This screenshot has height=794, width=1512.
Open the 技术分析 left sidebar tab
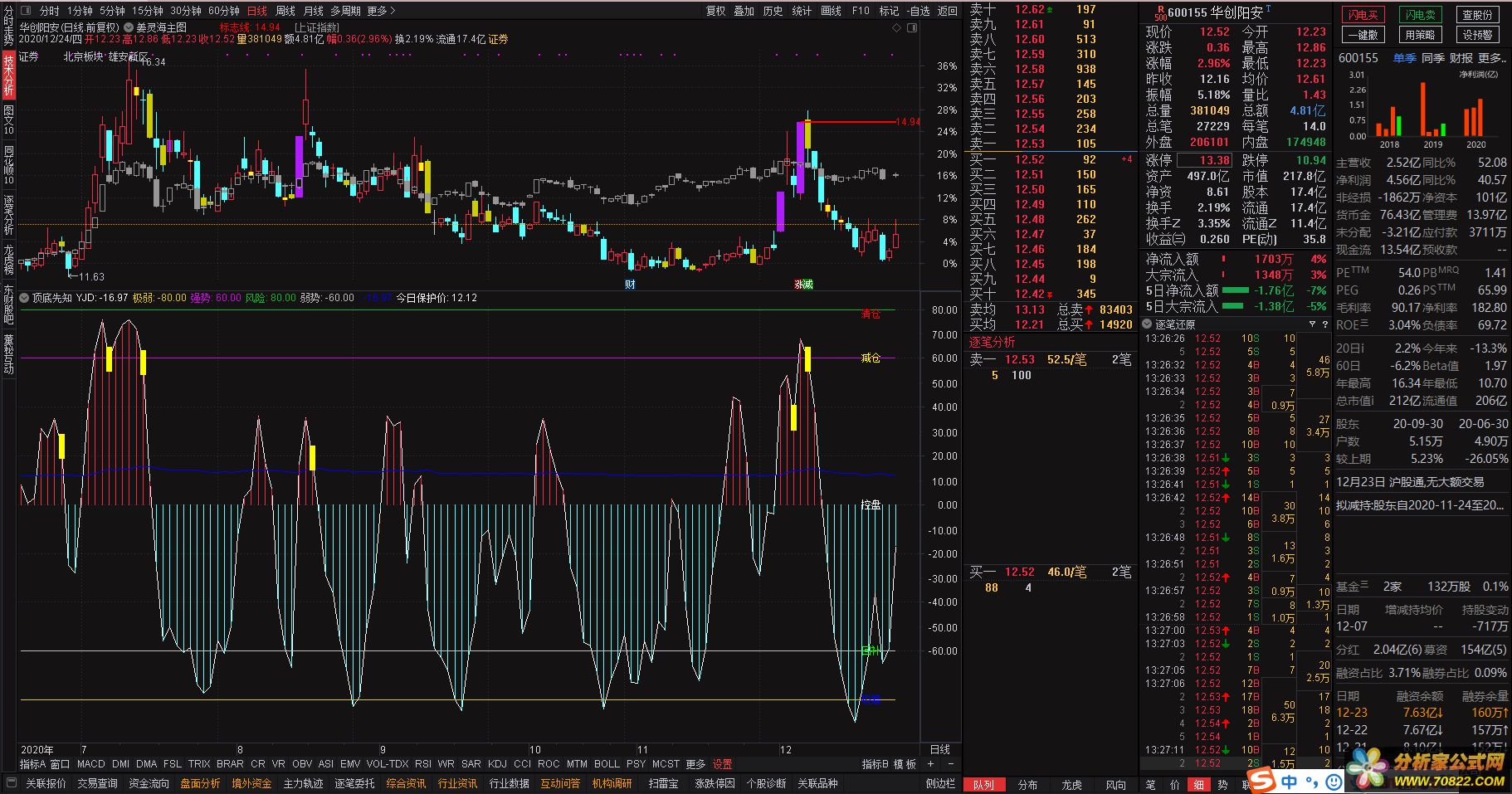click(x=8, y=75)
